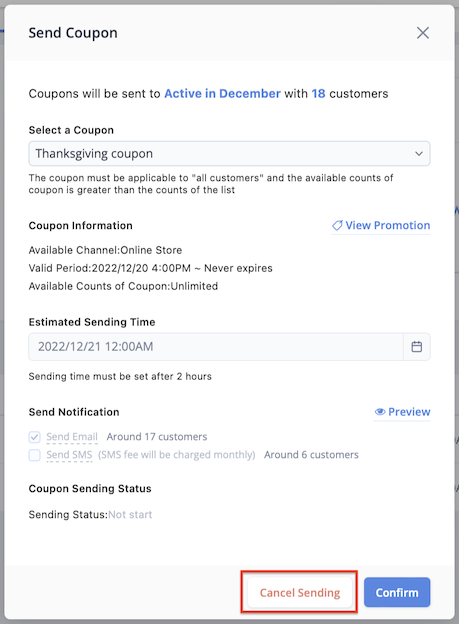Click the underlined Send Email label

(x=72, y=437)
